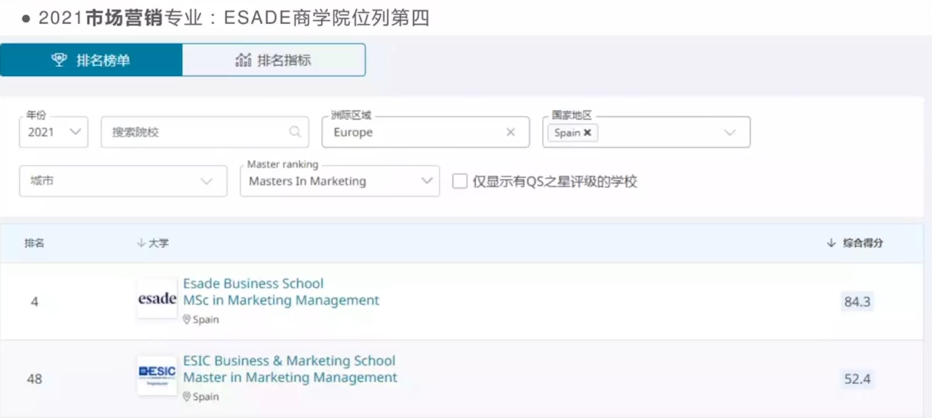The height and width of the screenshot is (418, 932).
Task: Click the 排名 column header
Action: [x=34, y=243]
